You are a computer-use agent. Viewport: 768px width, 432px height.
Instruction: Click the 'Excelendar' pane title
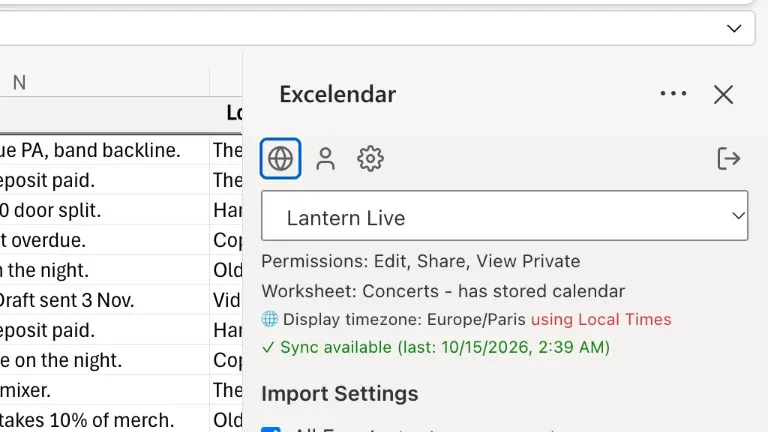tap(337, 94)
